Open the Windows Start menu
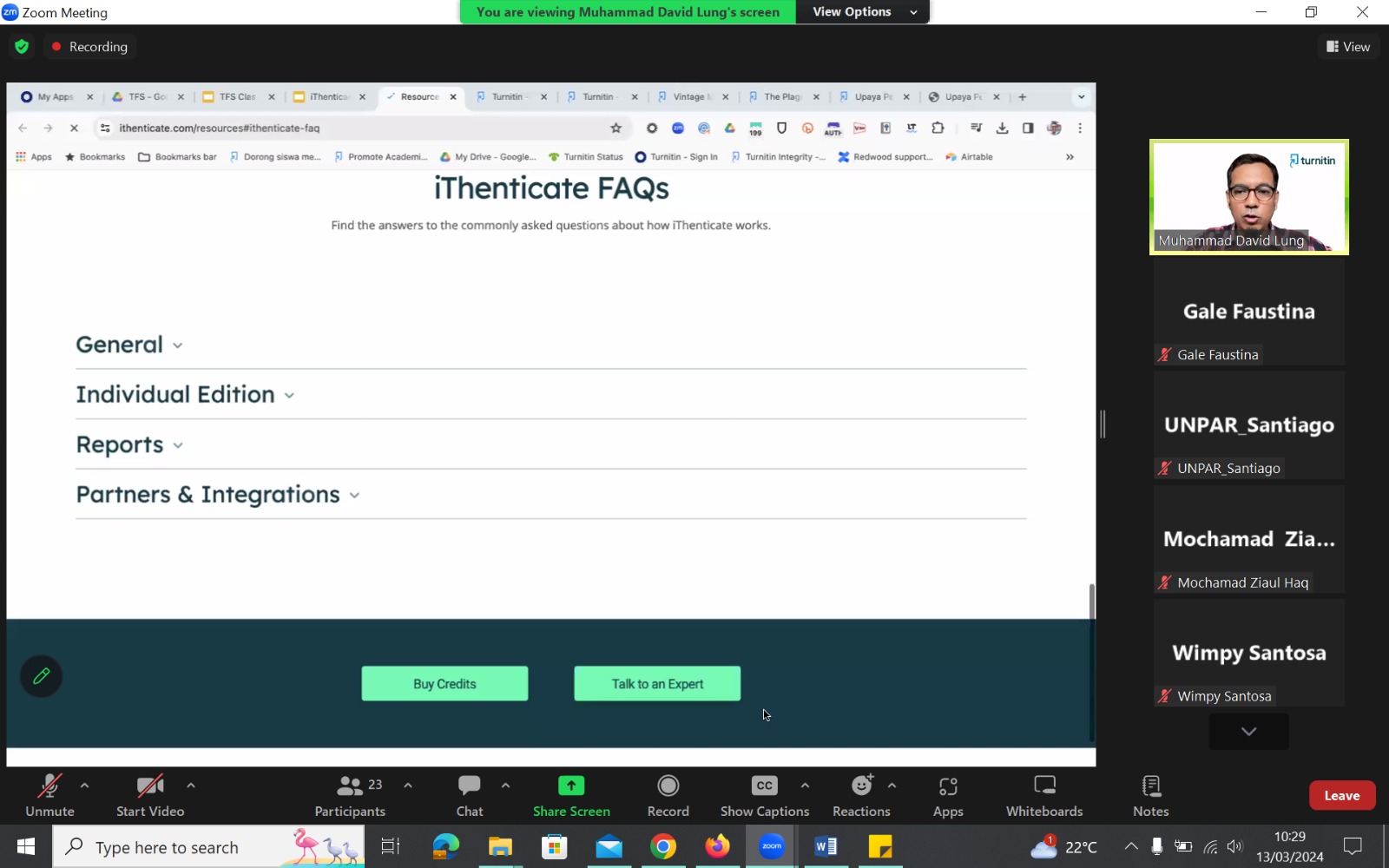This screenshot has height=868, width=1389. (x=26, y=846)
